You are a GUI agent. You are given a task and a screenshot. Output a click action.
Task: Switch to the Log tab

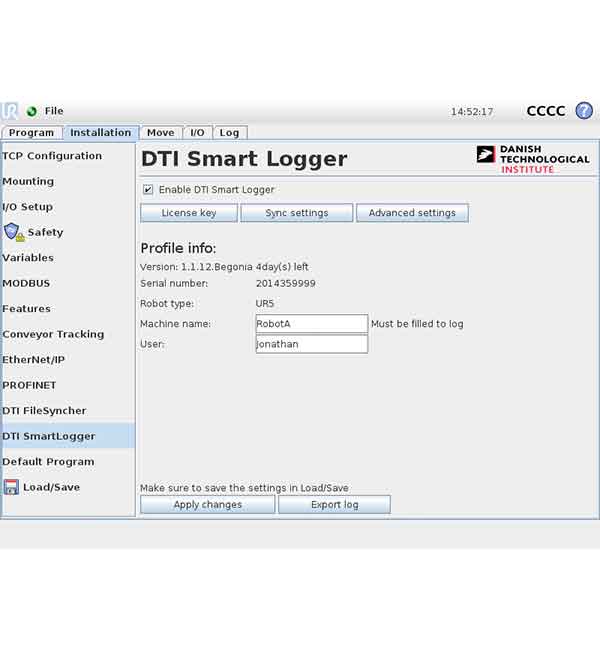229,133
